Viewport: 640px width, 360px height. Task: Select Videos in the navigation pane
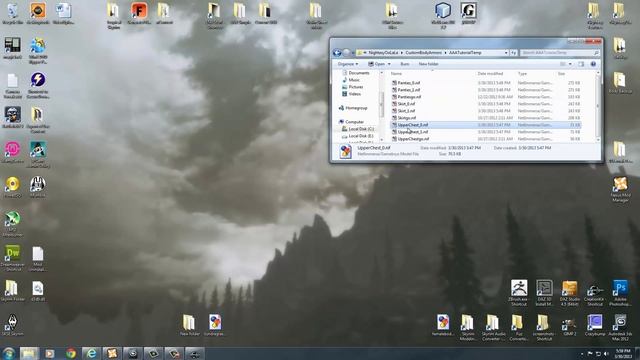point(354,94)
